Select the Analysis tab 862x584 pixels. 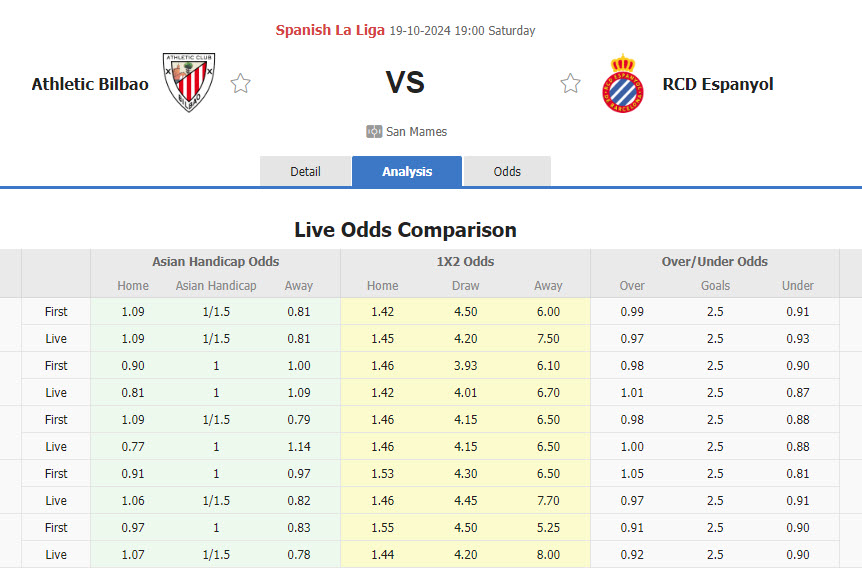(x=406, y=171)
